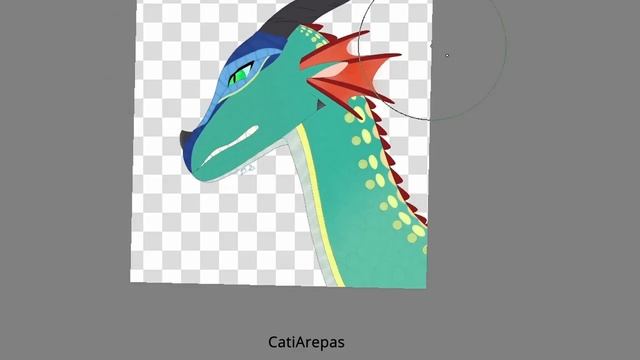Click the CatiArepas caption text
Viewport: 640px width, 360px height.
click(306, 342)
